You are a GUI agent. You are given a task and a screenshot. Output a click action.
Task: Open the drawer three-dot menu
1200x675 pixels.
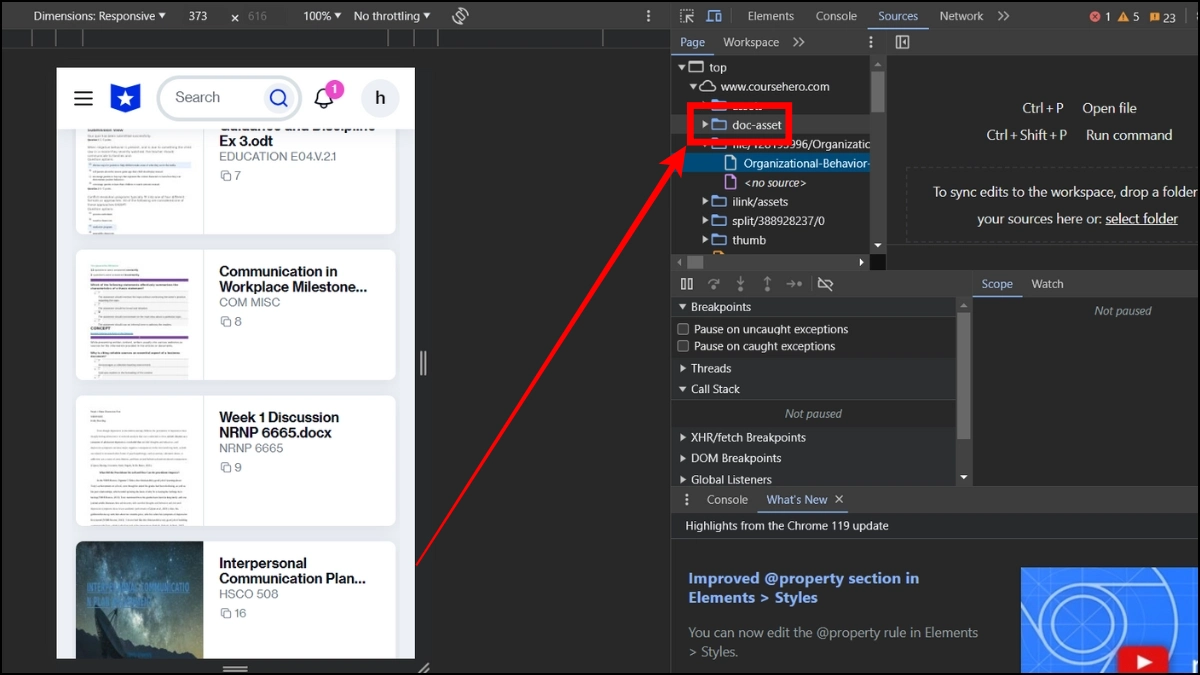(x=687, y=499)
